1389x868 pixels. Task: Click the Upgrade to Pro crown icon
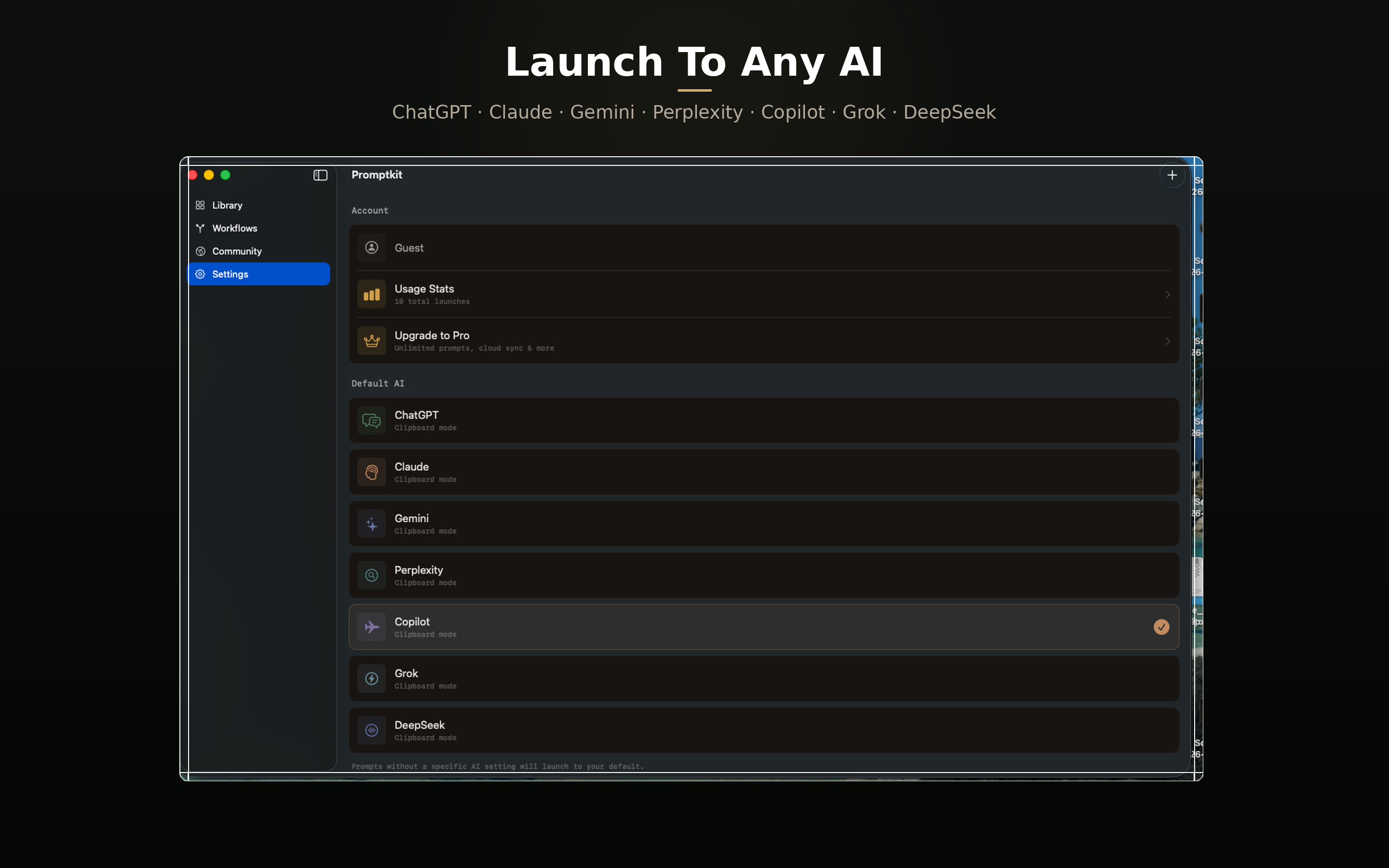[x=371, y=341]
